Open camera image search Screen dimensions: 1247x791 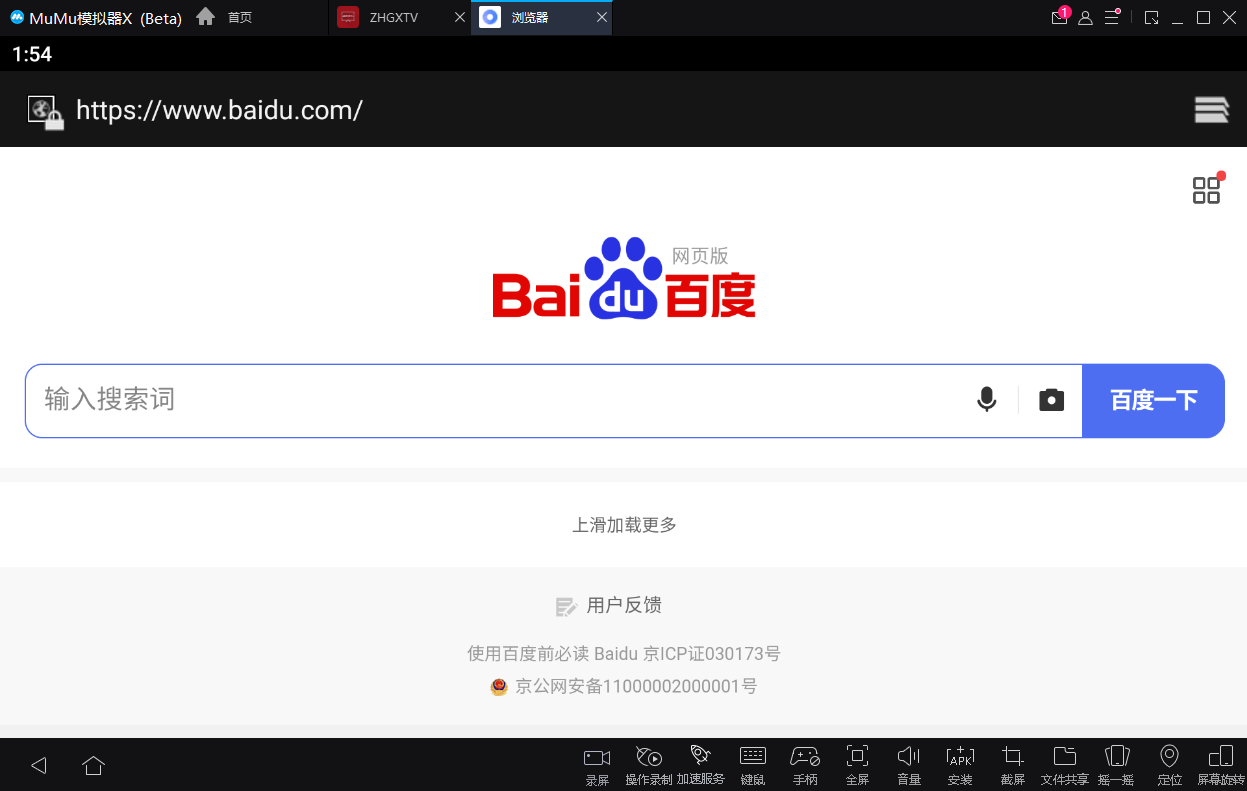[1051, 400]
